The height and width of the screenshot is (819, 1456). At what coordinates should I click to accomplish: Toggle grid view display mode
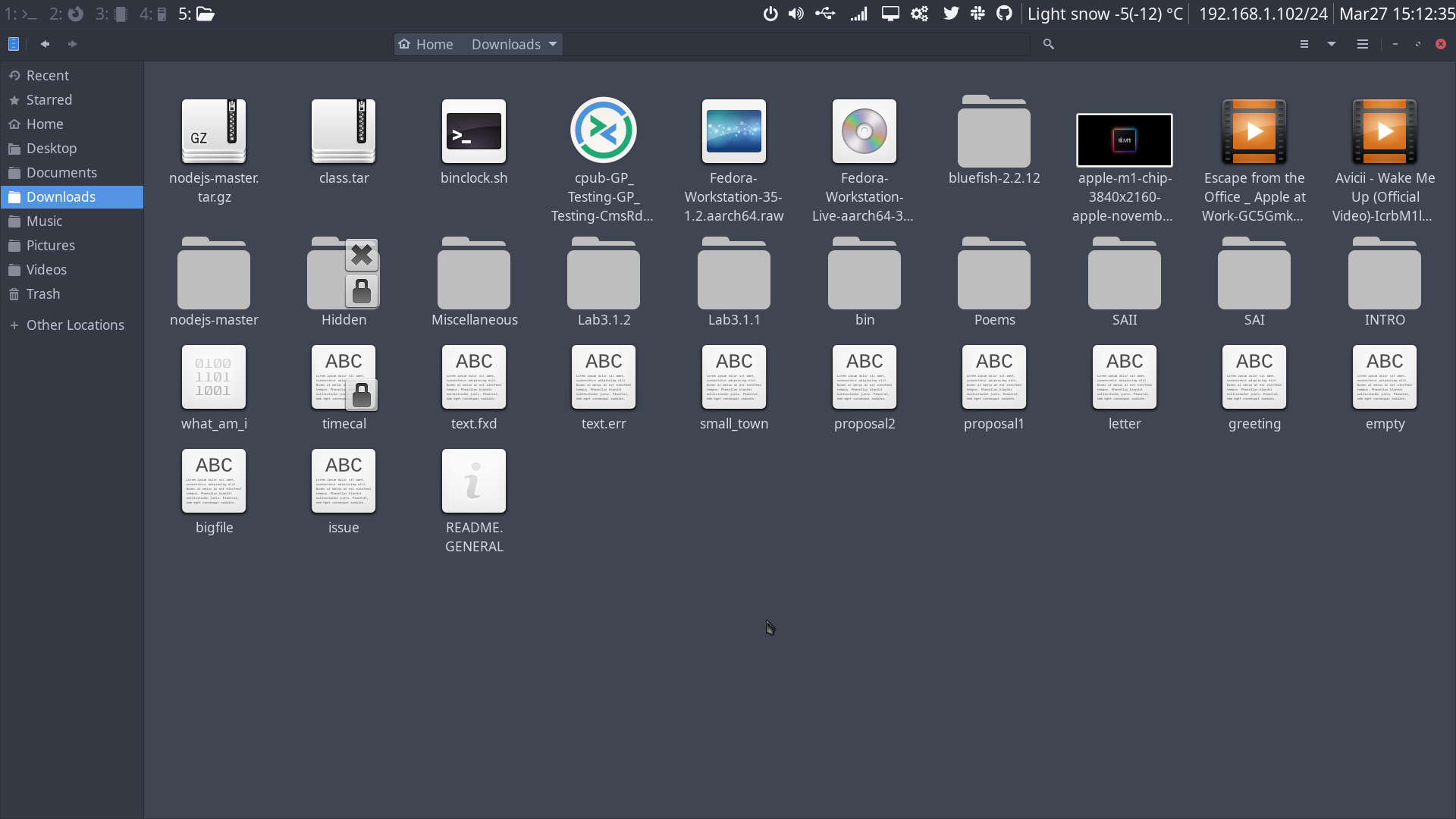click(1304, 44)
